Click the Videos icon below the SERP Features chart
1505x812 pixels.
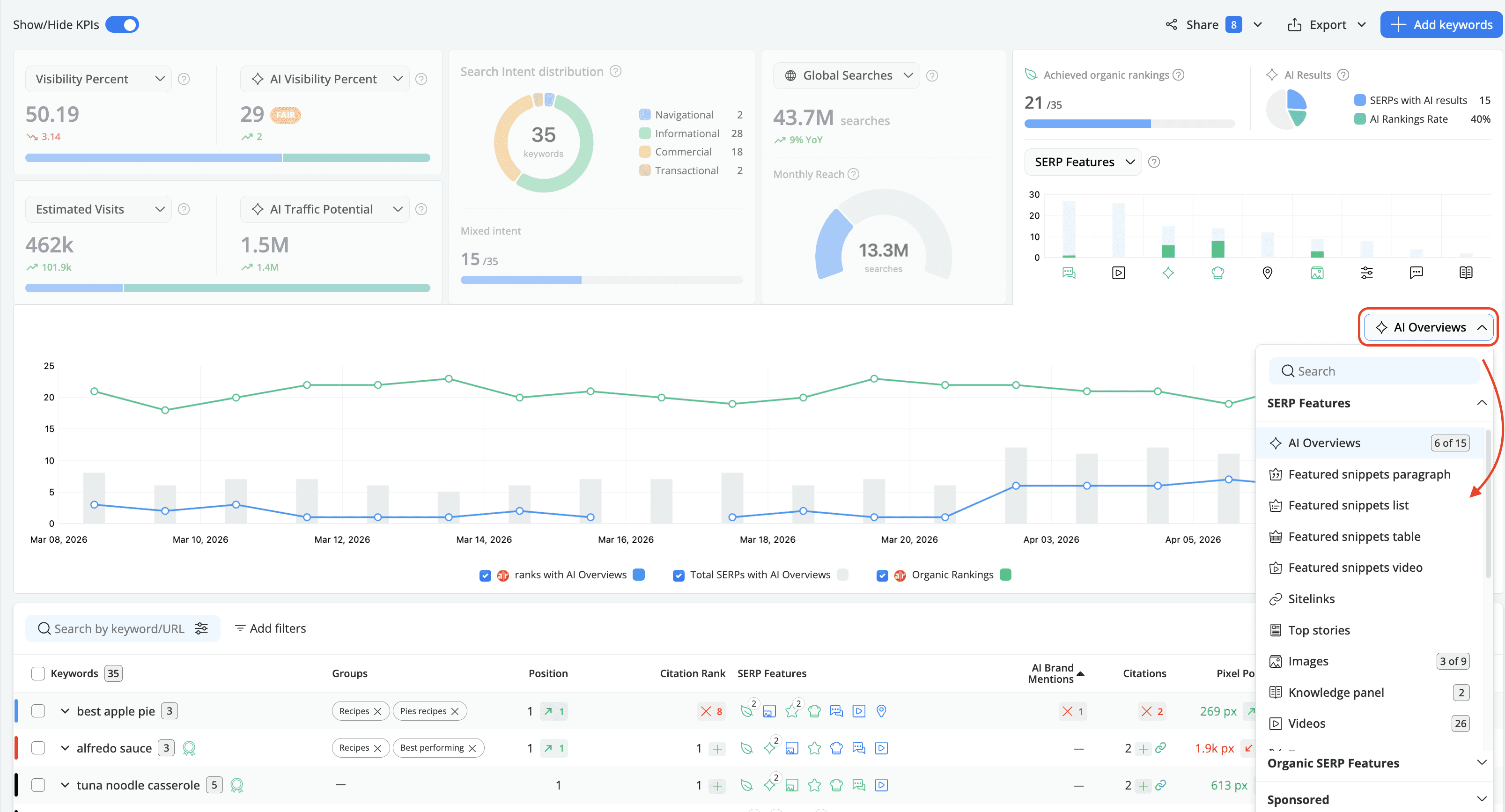[1118, 272]
